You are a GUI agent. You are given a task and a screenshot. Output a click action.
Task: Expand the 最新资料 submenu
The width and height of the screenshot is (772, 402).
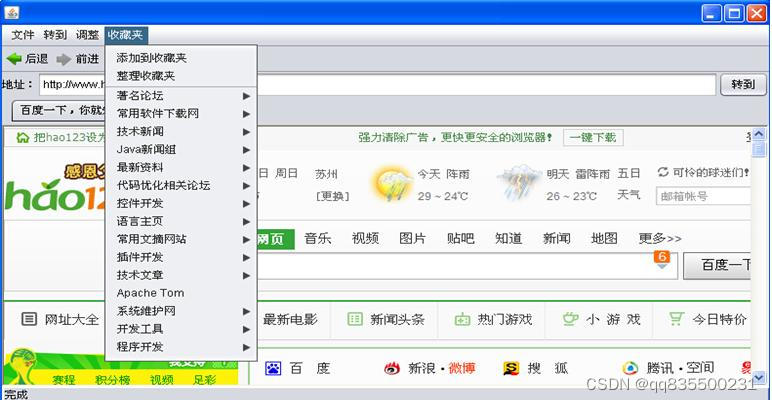(181, 168)
